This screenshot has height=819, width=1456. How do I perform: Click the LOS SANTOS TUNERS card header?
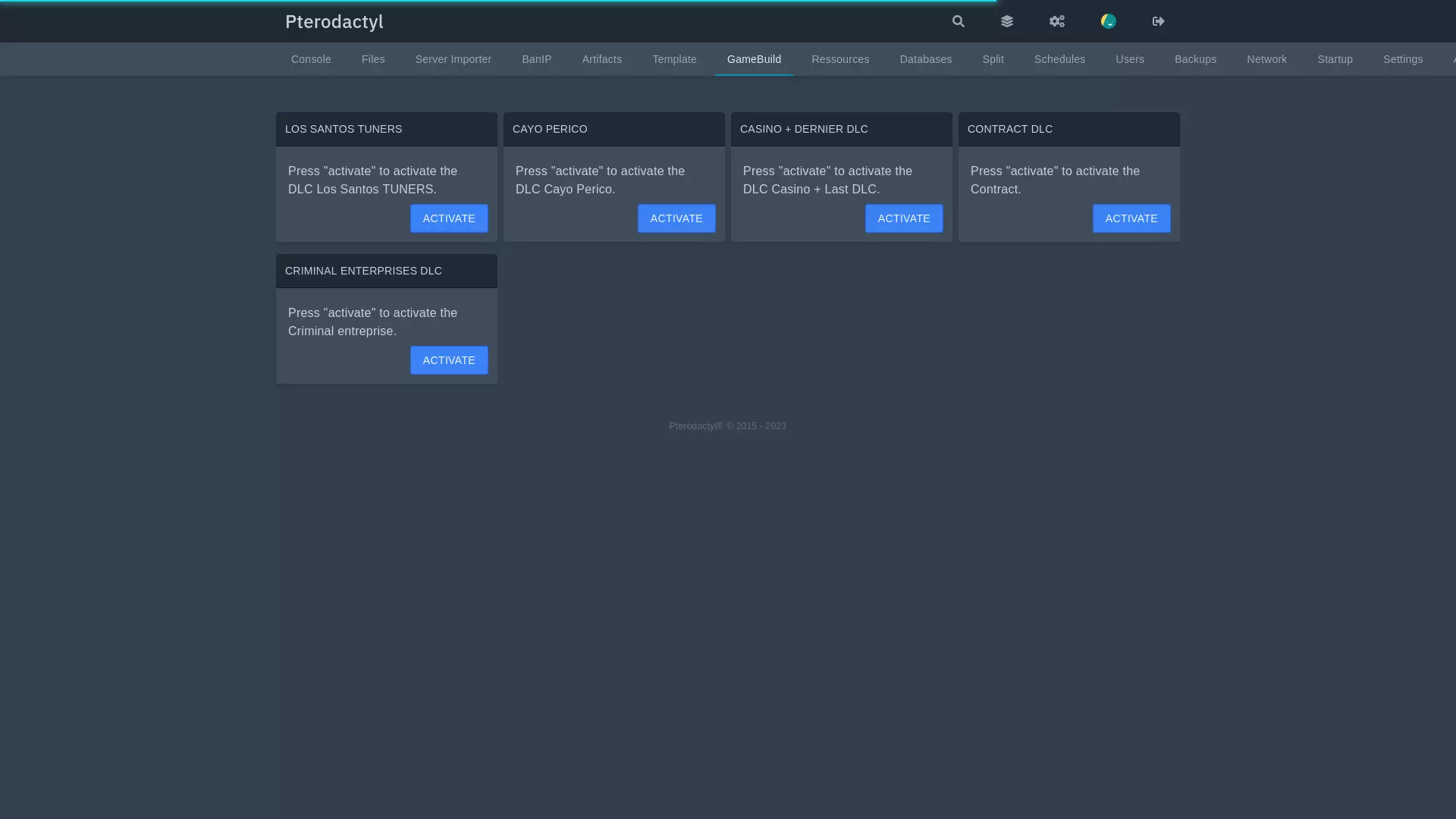click(x=387, y=129)
